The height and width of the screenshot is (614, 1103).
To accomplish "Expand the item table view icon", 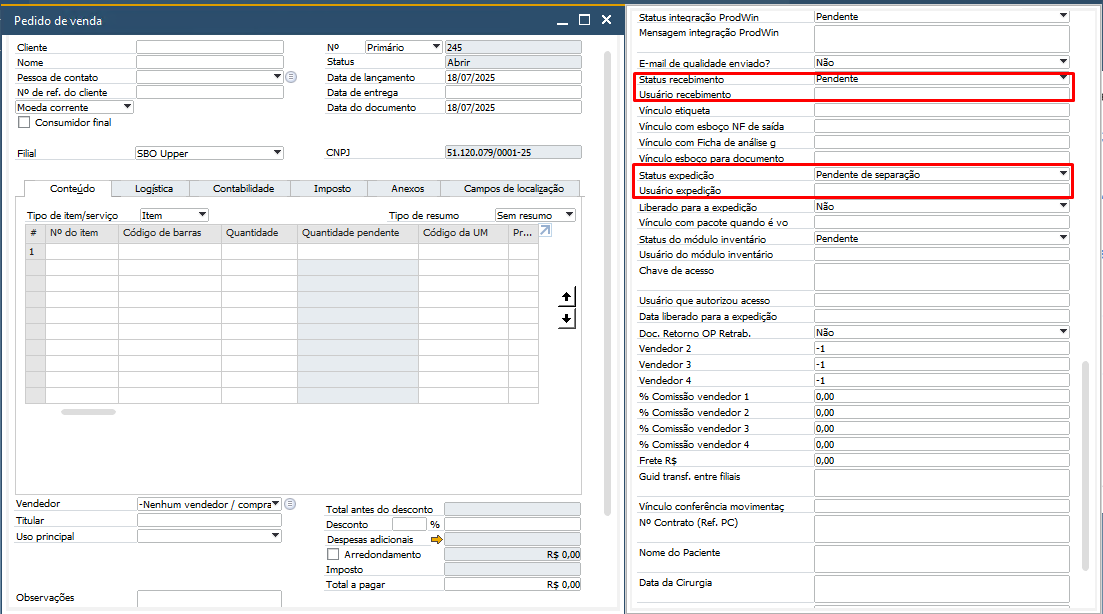I will tap(545, 231).
